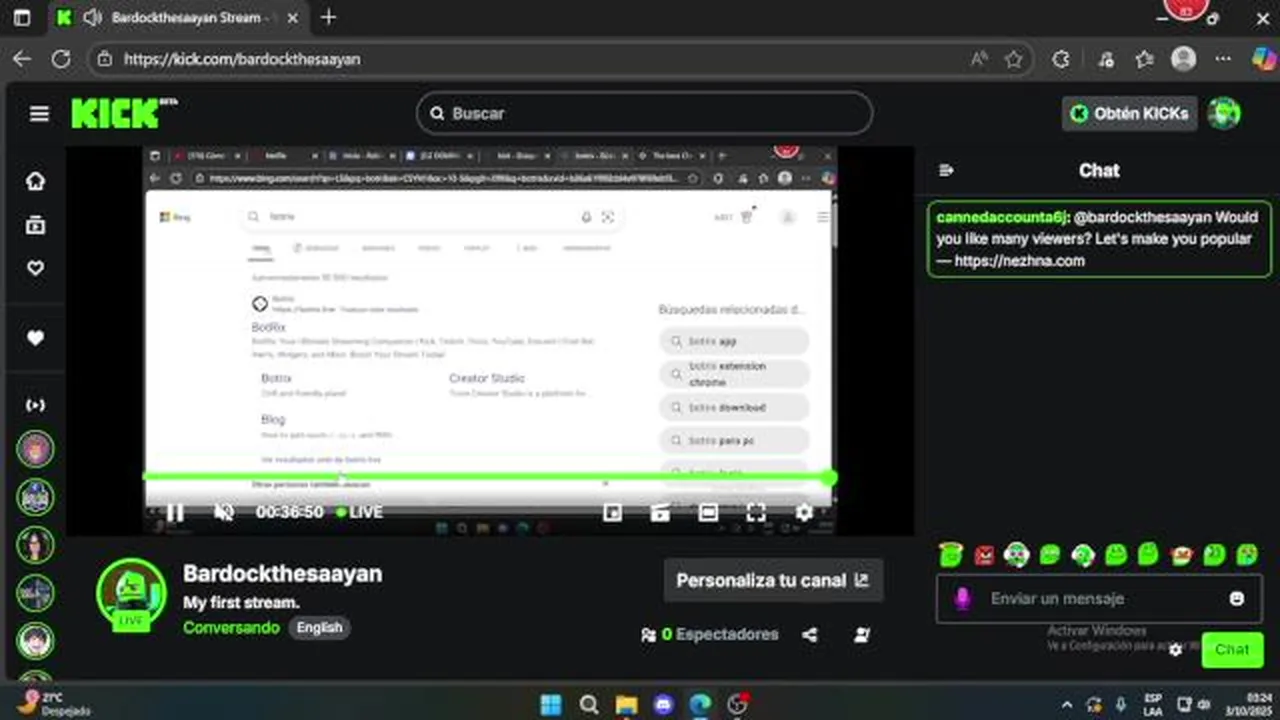Insert the headphones-wearing emote

pos(1017,555)
